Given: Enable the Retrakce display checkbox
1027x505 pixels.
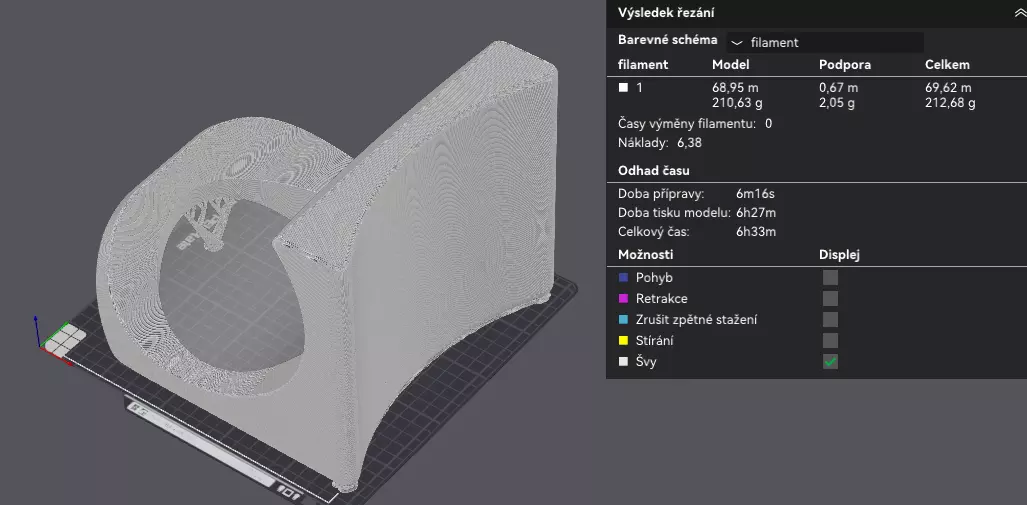Looking at the screenshot, I should tap(830, 299).
